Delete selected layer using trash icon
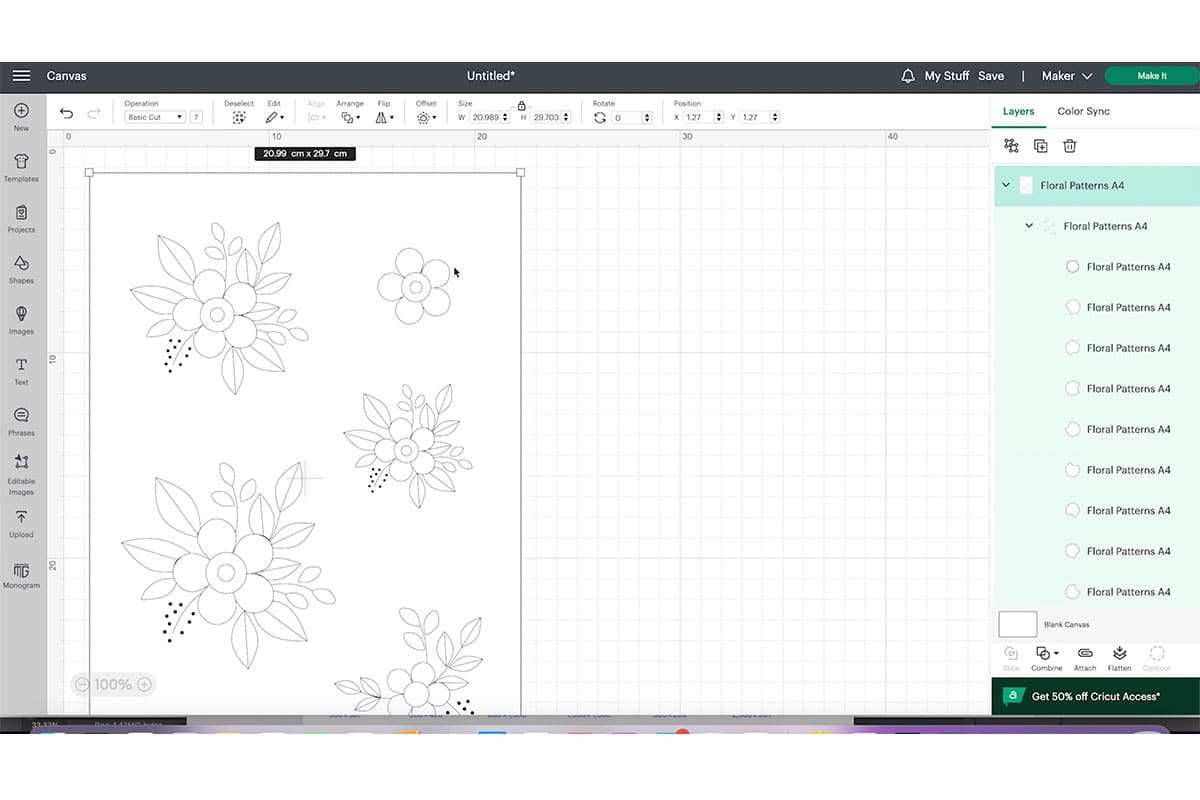The height and width of the screenshot is (800, 1200). click(1069, 146)
